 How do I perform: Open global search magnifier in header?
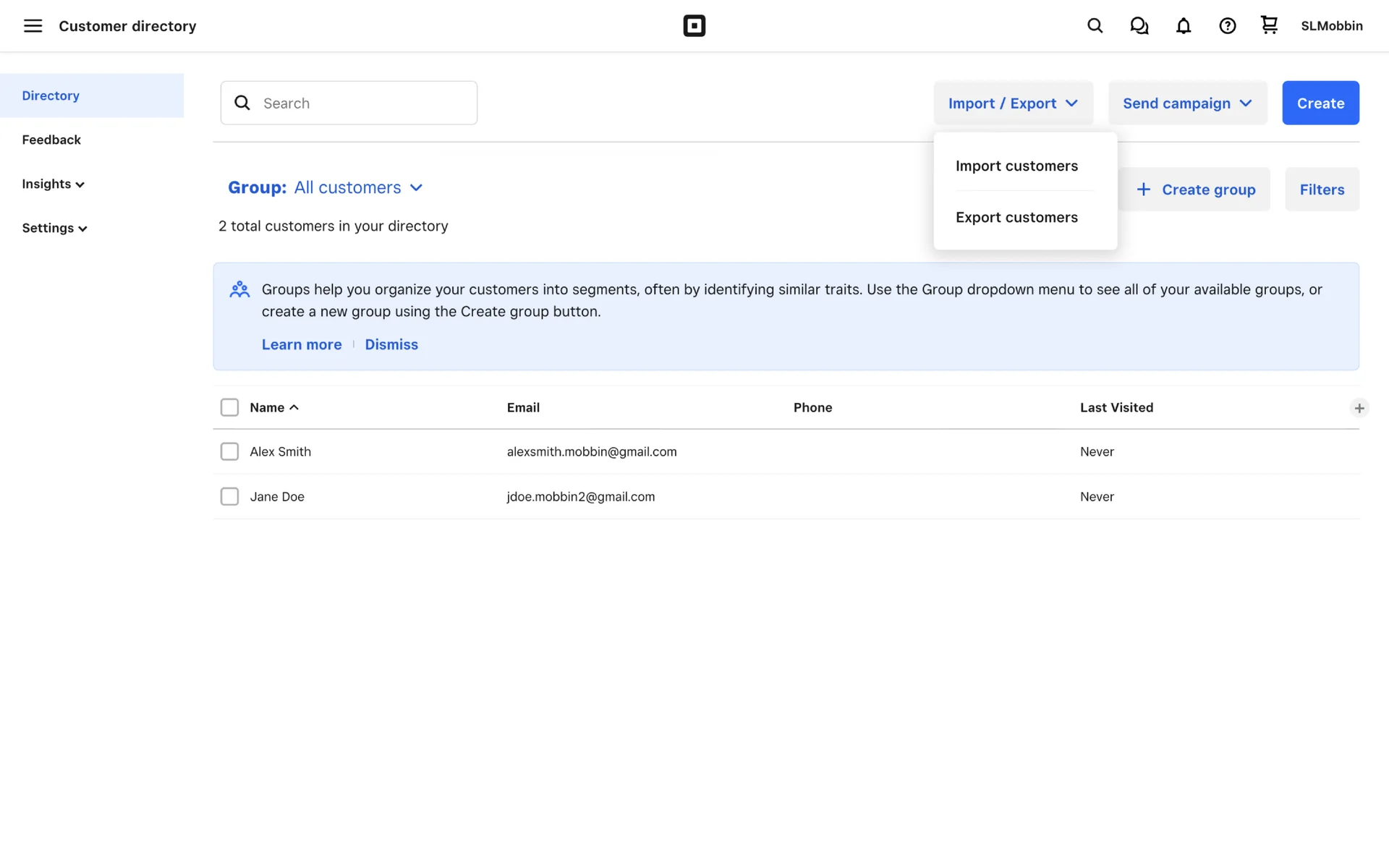(x=1095, y=26)
